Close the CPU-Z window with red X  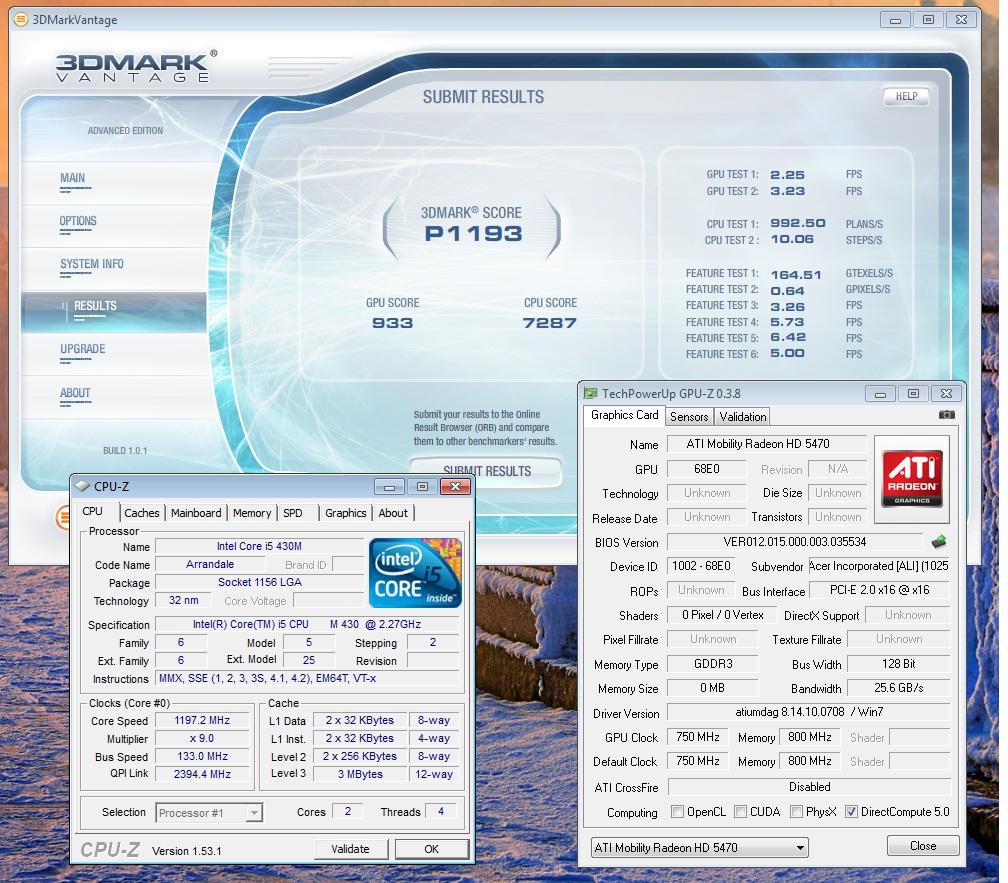pos(455,486)
